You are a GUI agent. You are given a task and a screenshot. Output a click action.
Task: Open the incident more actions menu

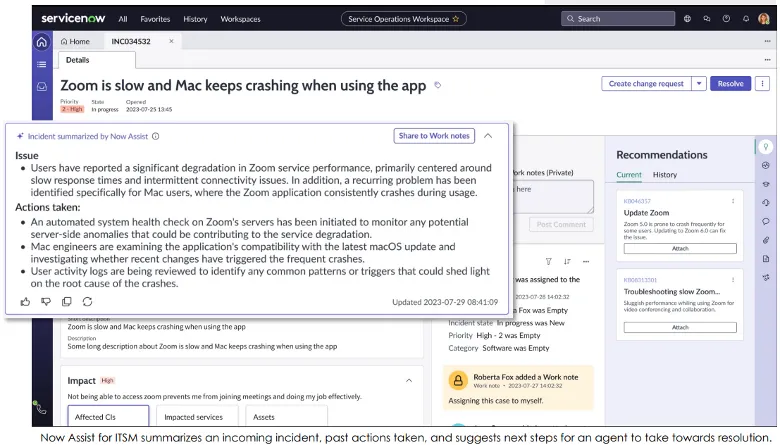tap(762, 84)
